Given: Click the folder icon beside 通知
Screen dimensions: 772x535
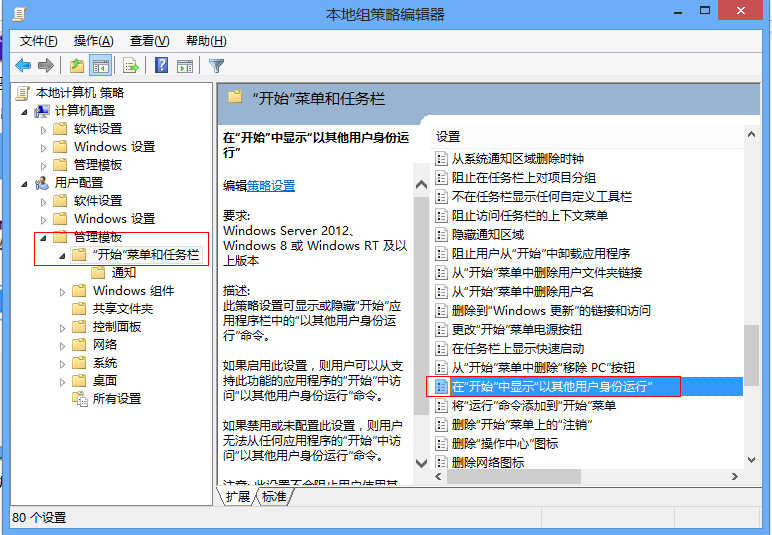Looking at the screenshot, I should point(98,273).
